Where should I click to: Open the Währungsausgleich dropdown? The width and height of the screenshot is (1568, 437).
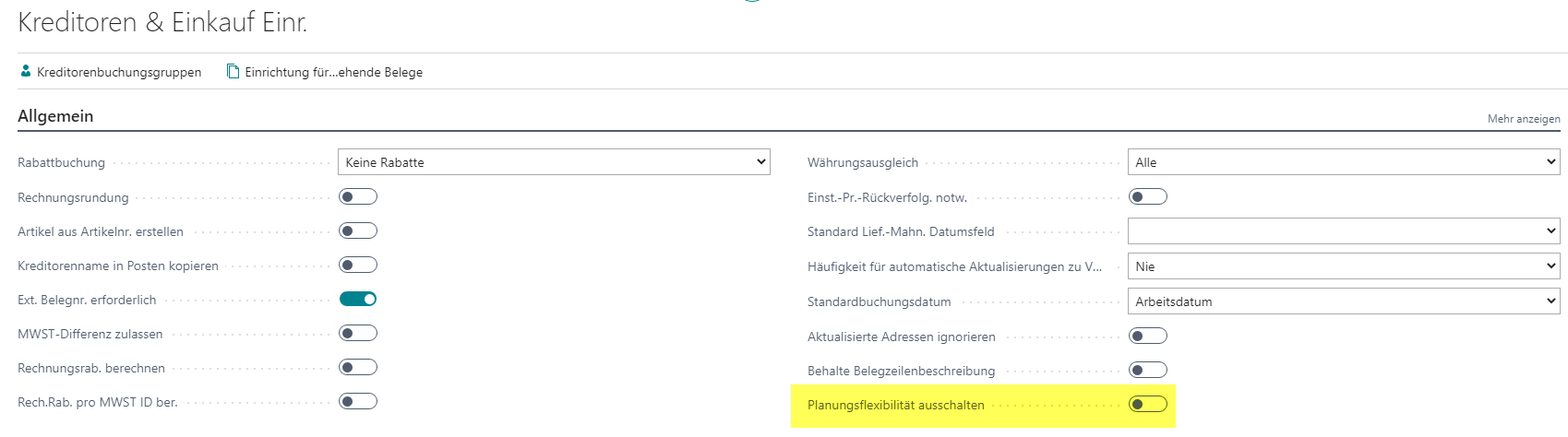point(1344,162)
